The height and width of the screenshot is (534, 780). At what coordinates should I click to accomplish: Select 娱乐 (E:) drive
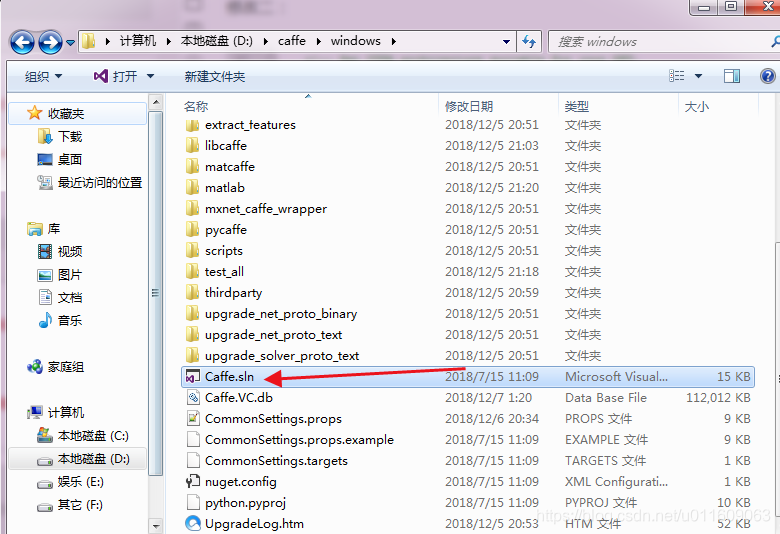(81, 482)
